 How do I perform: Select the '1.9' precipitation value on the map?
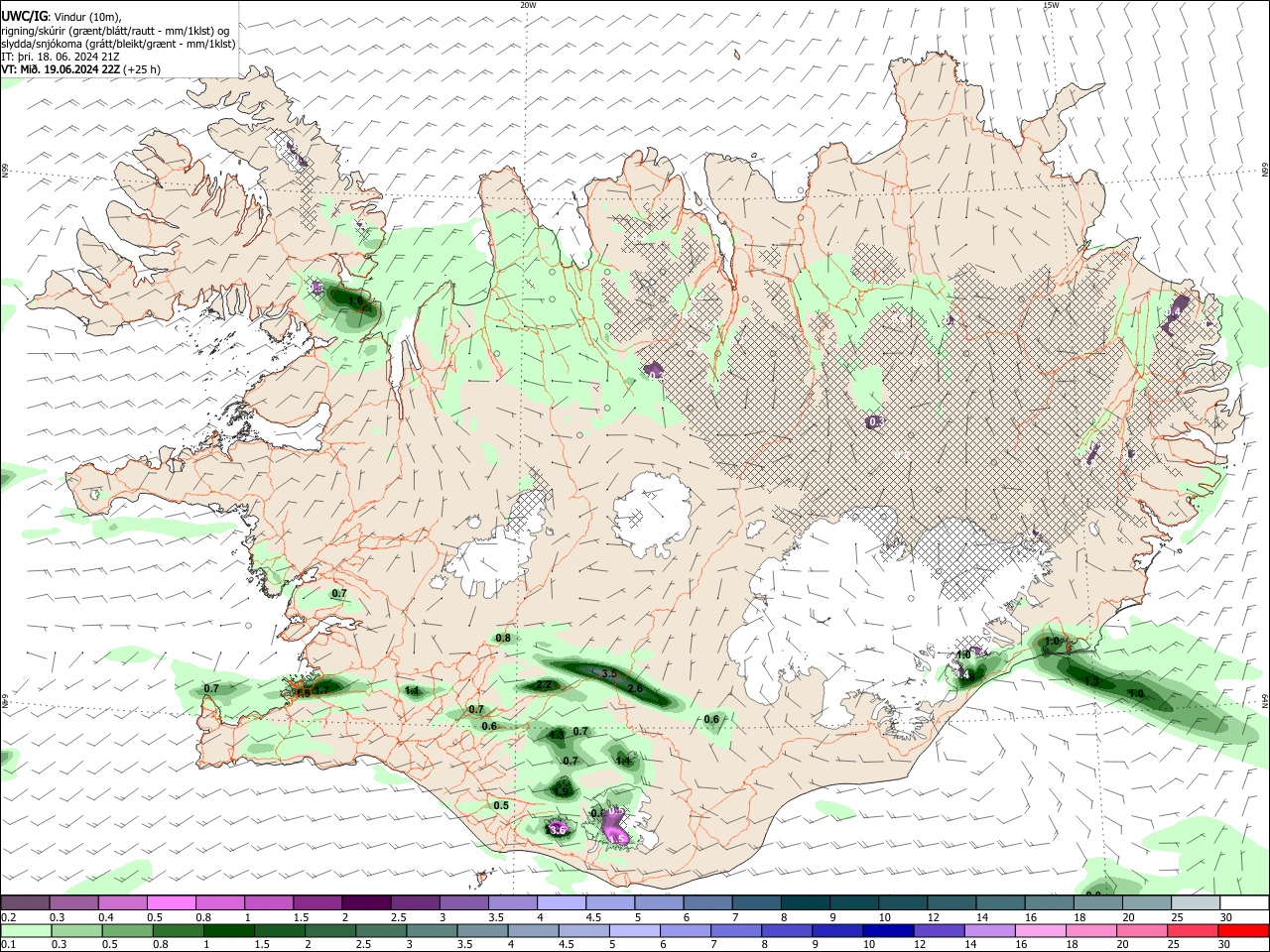click(x=562, y=790)
